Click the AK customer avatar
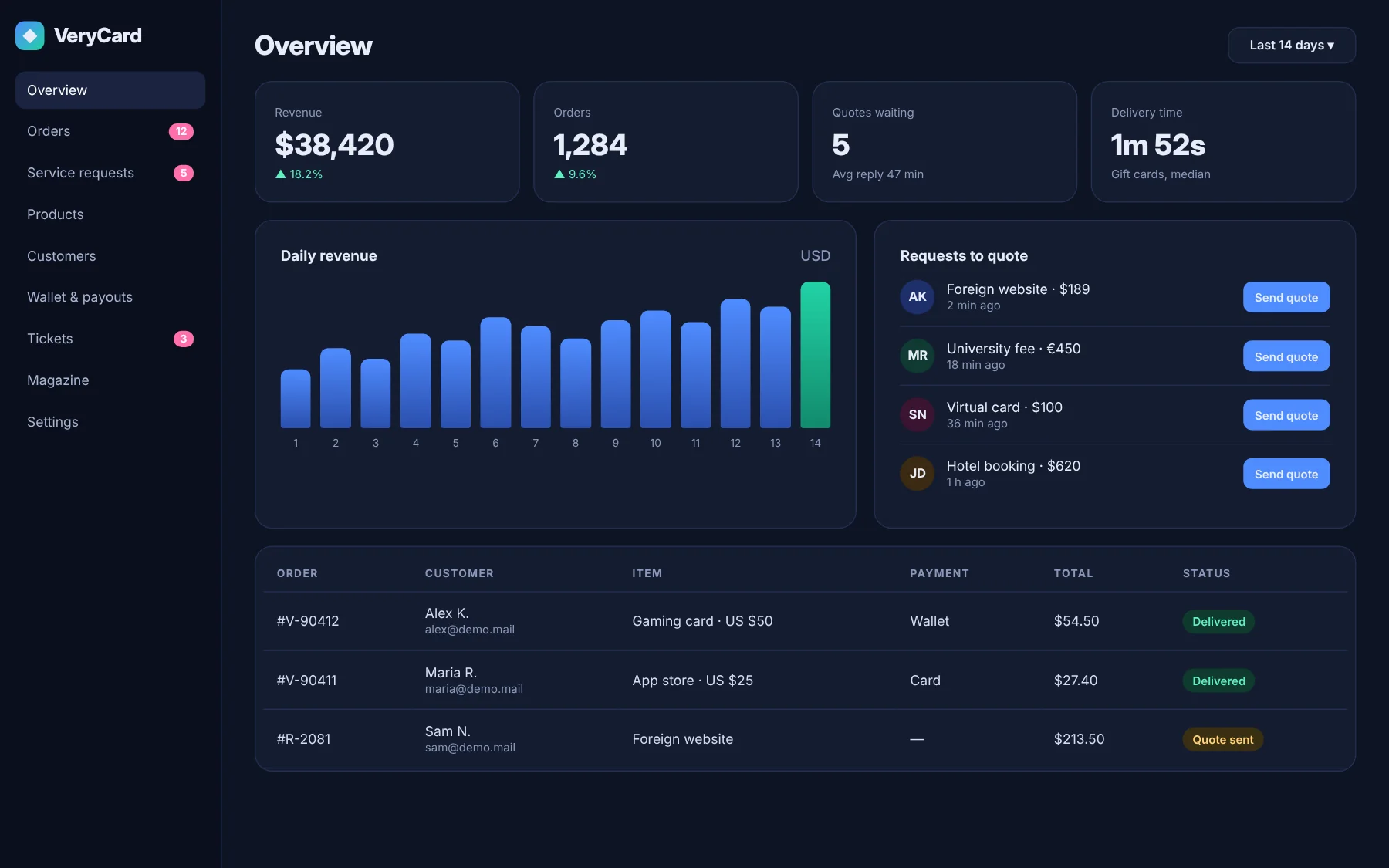 point(917,297)
